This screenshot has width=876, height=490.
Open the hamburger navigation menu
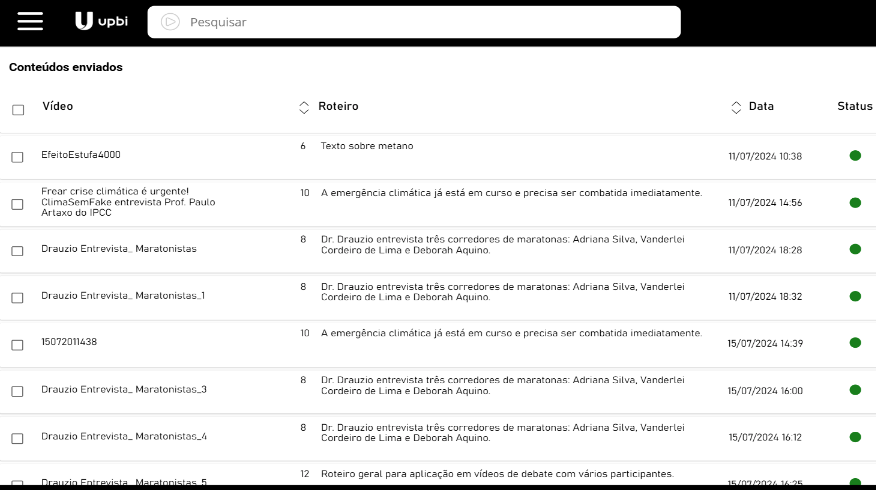tap(30, 21)
